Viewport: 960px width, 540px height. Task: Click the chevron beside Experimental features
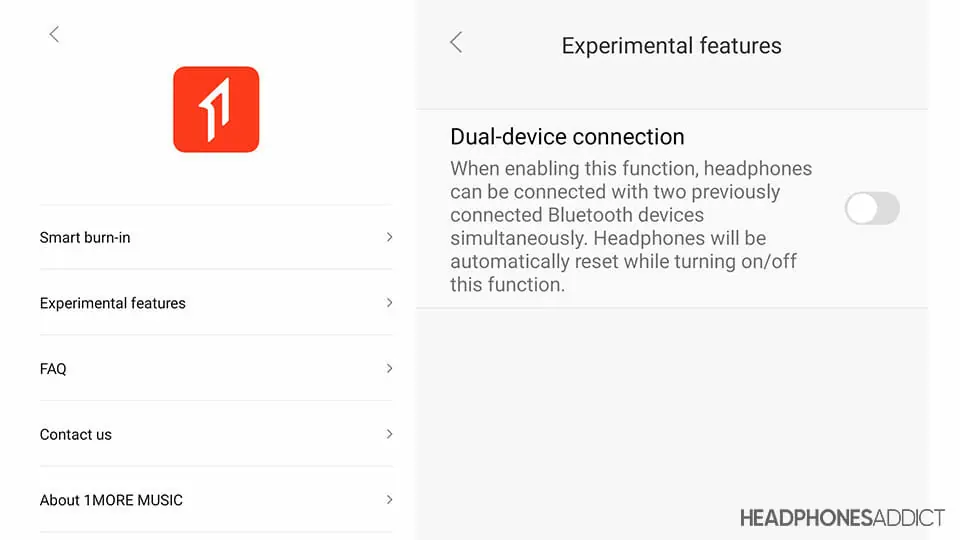tap(389, 302)
